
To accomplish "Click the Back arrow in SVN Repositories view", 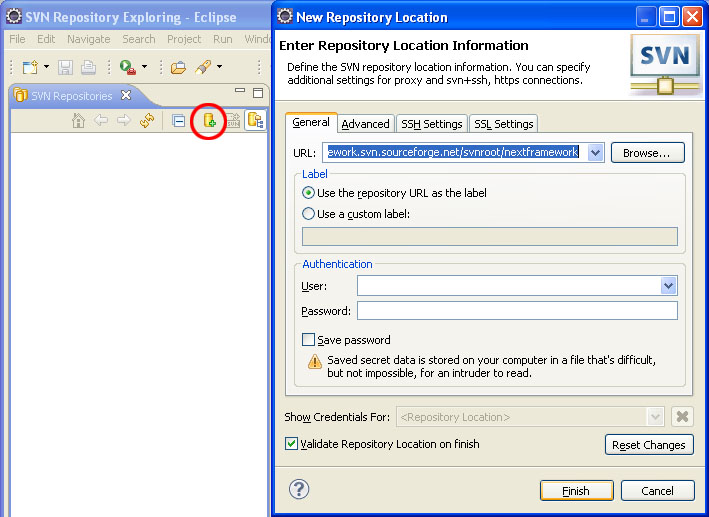I will [101, 120].
